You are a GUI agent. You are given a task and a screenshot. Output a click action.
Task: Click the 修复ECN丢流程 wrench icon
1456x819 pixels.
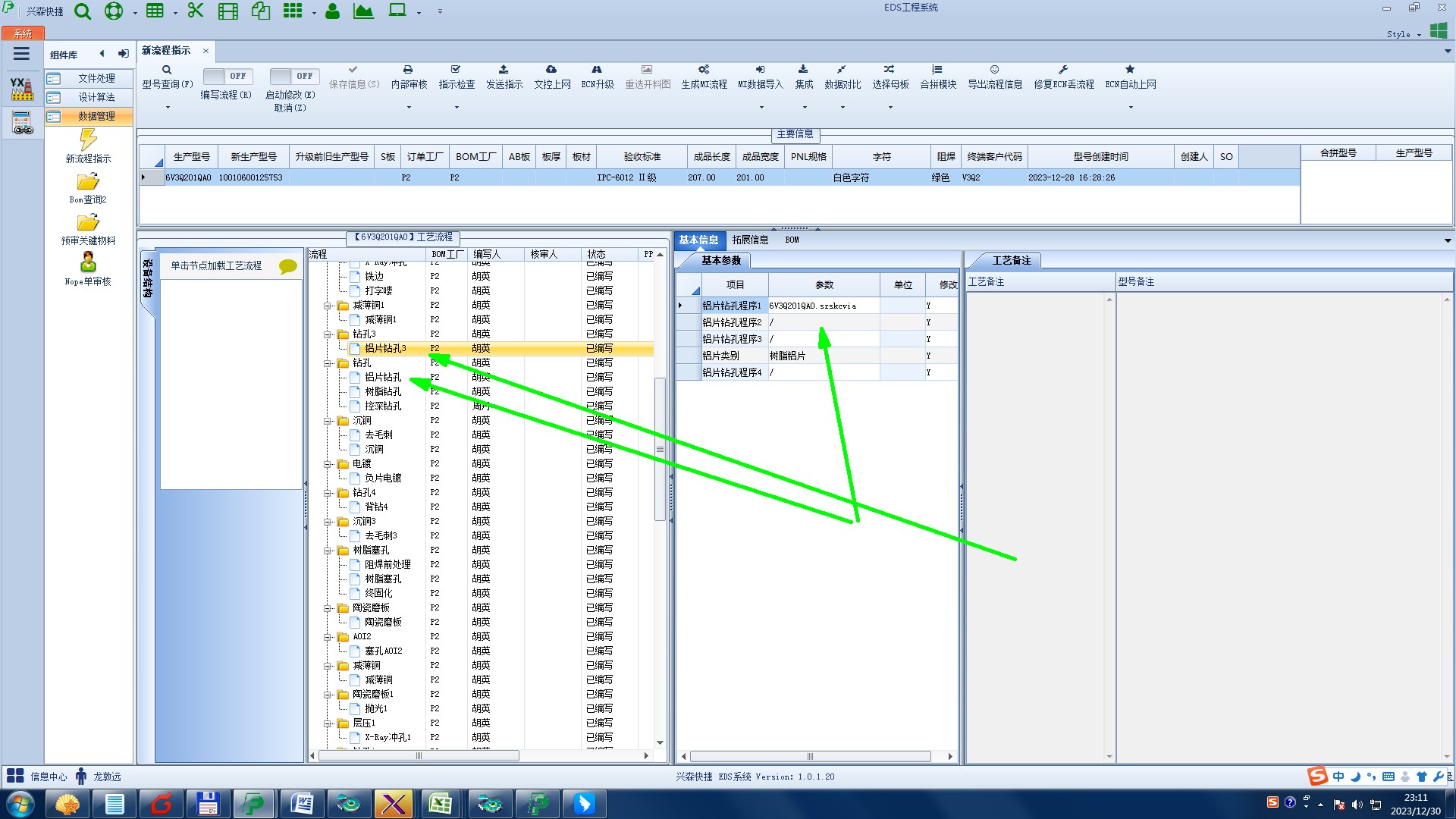tap(1063, 70)
